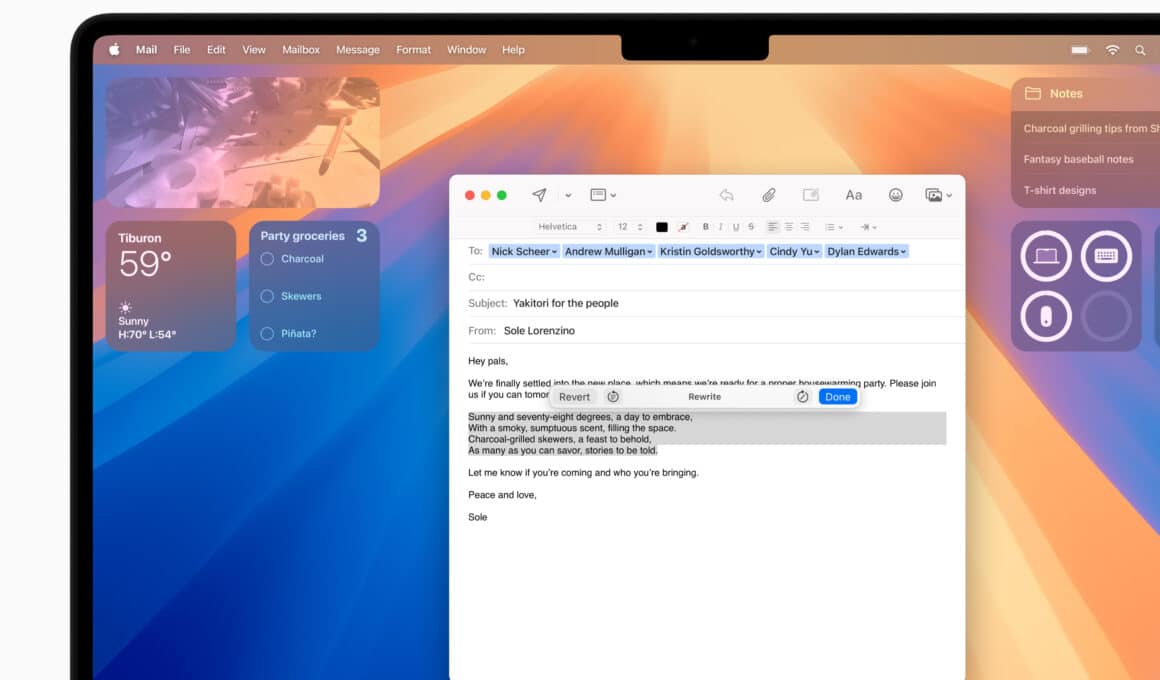Open the File menu
Screen dimensions: 1160x680
click(181, 50)
